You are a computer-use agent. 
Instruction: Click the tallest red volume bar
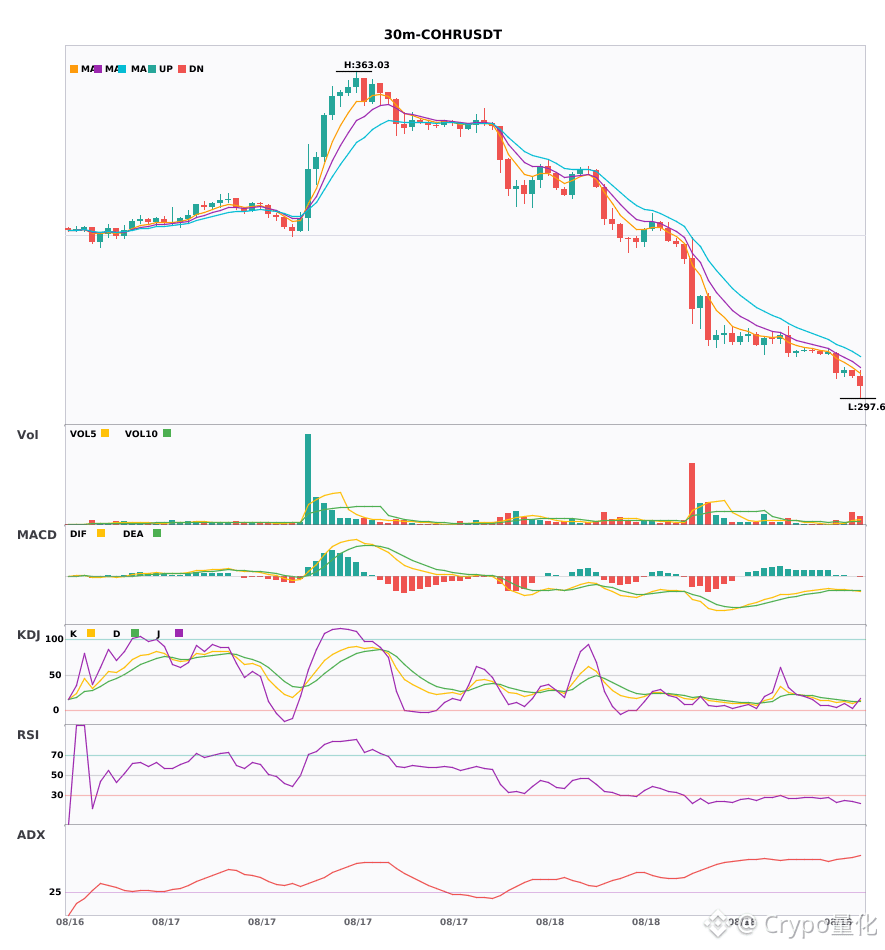(692, 494)
